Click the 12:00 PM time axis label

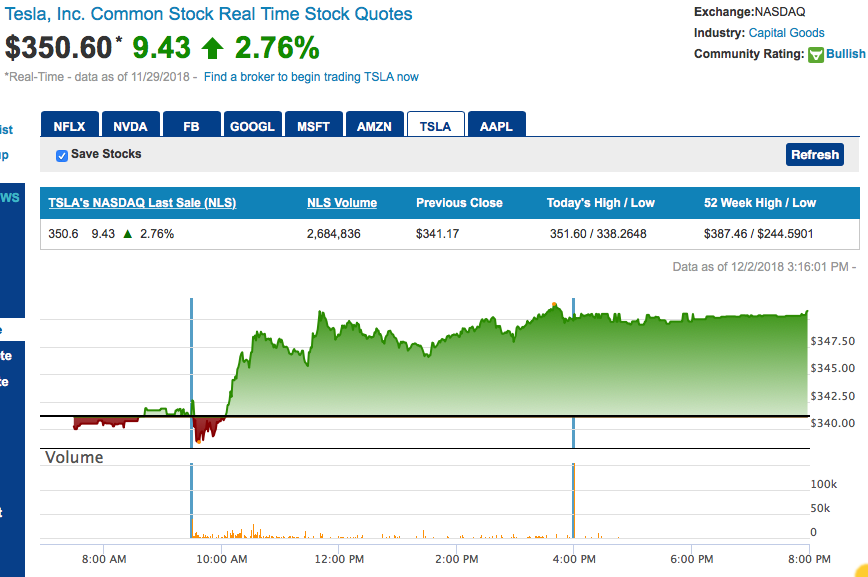339,559
